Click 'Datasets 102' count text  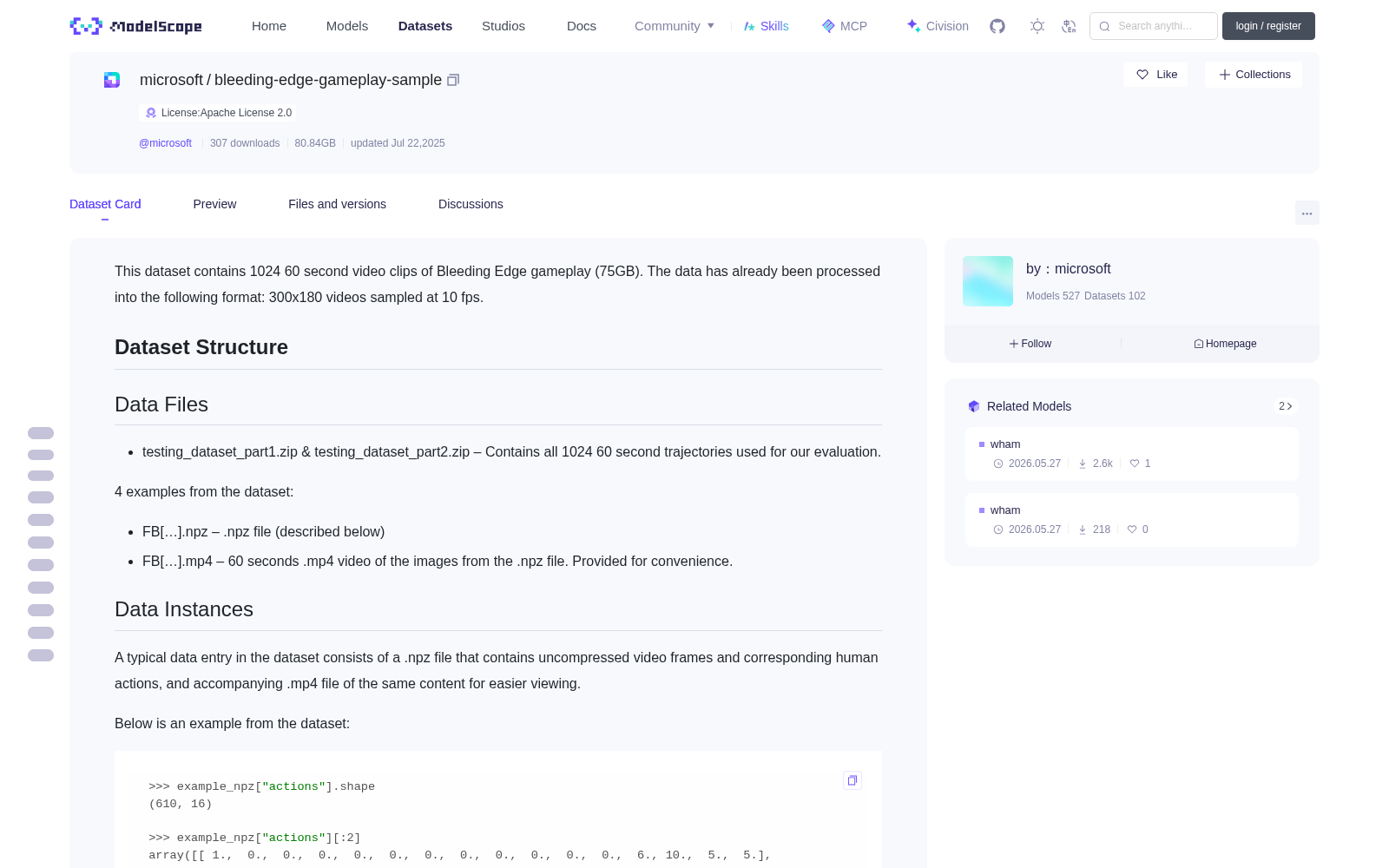coord(1115,296)
